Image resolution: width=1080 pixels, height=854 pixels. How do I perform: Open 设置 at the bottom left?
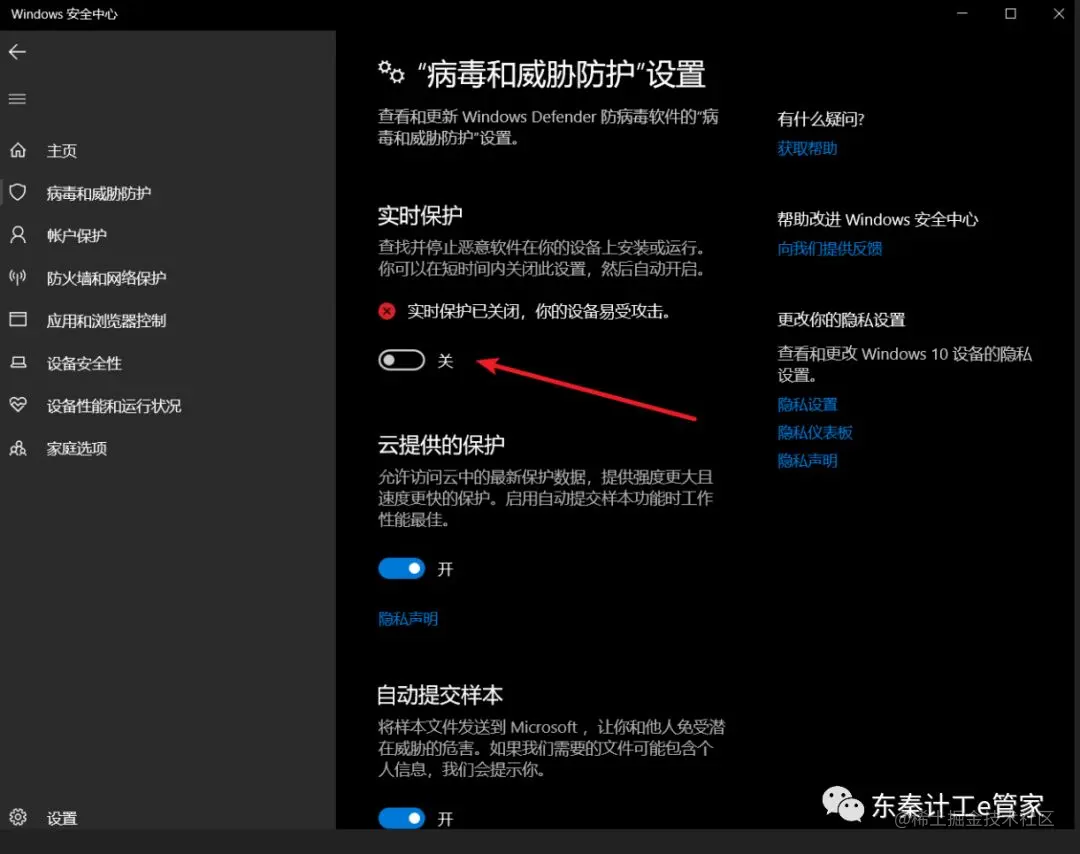61,817
